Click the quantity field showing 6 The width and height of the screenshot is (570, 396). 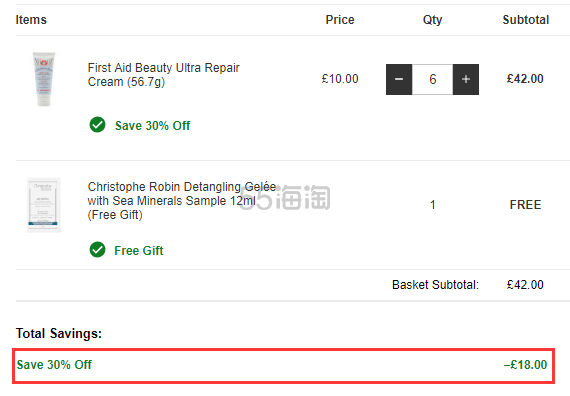coord(432,79)
